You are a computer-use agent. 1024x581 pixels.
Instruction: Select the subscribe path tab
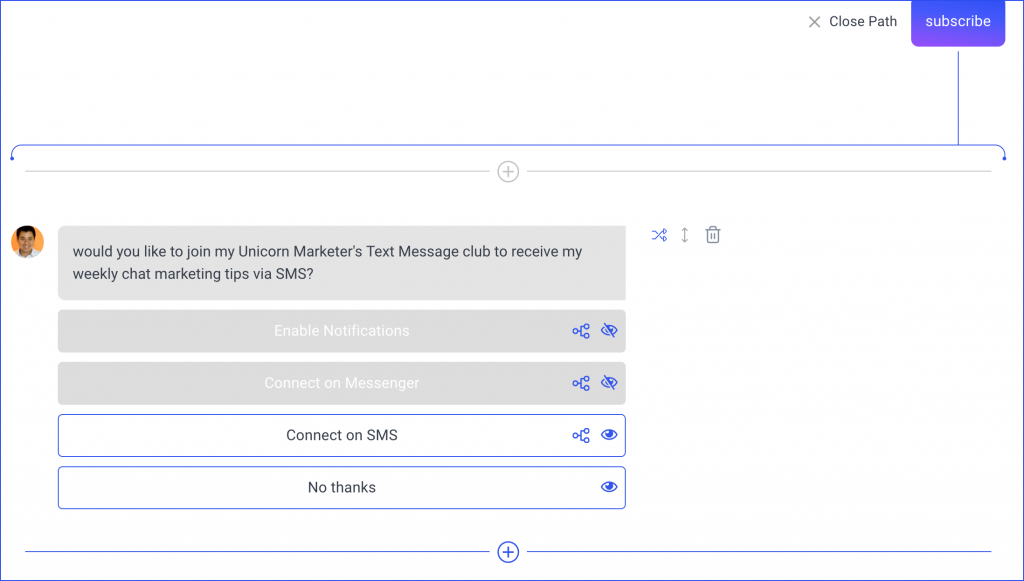pyautogui.click(x=958, y=23)
